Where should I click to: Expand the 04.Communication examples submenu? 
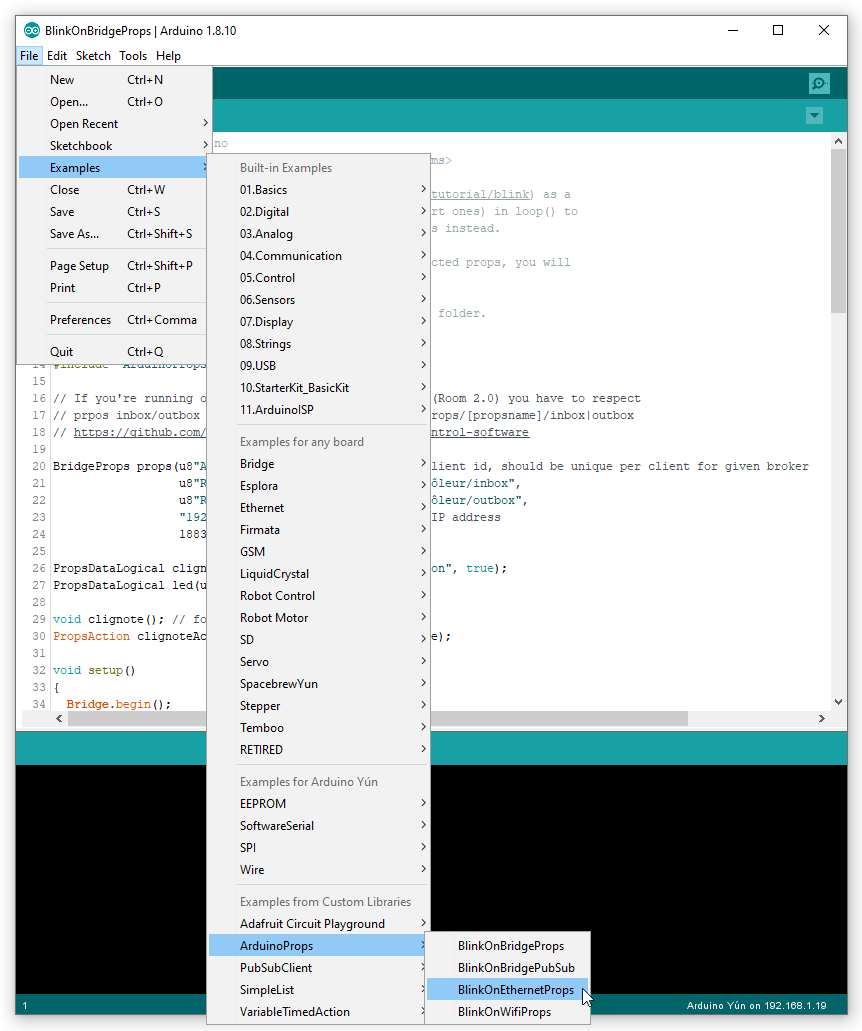point(319,256)
